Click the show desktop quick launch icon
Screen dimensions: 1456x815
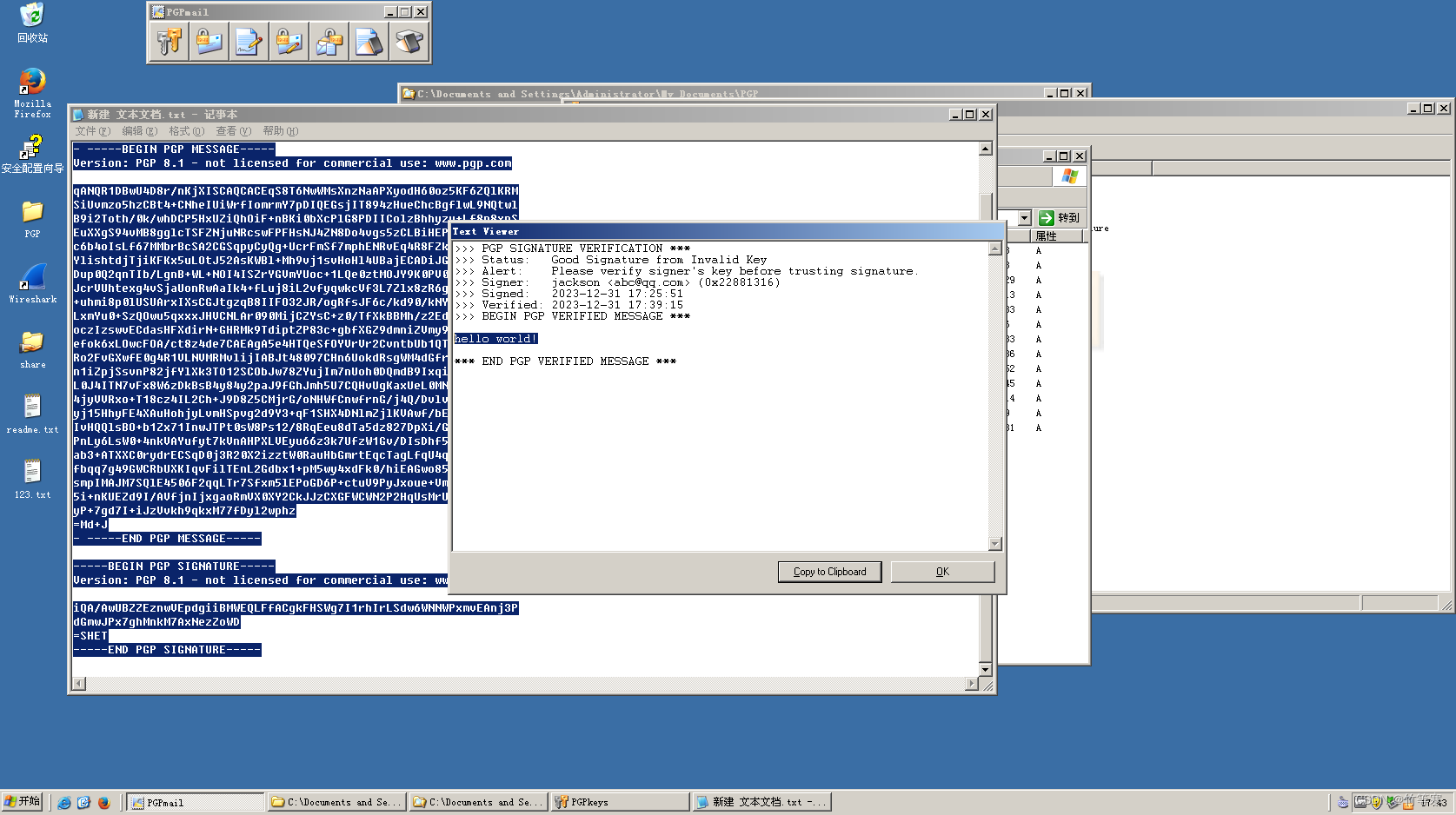84,802
